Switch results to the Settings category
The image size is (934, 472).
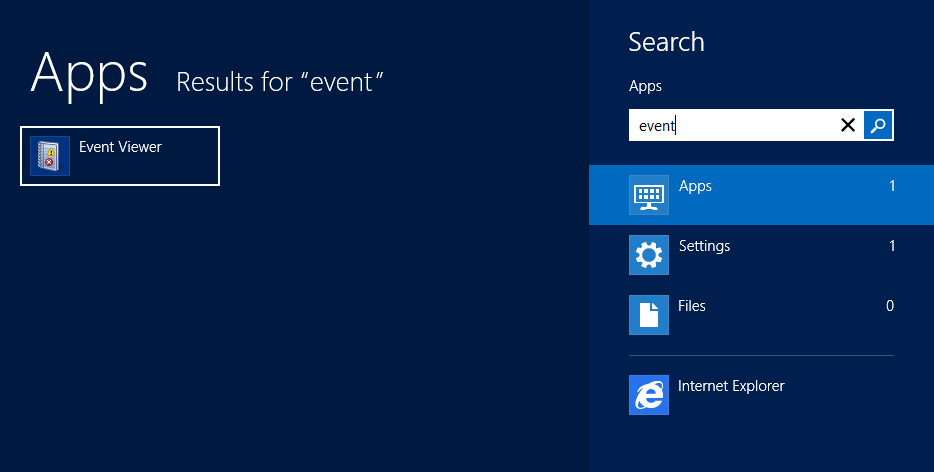click(704, 246)
